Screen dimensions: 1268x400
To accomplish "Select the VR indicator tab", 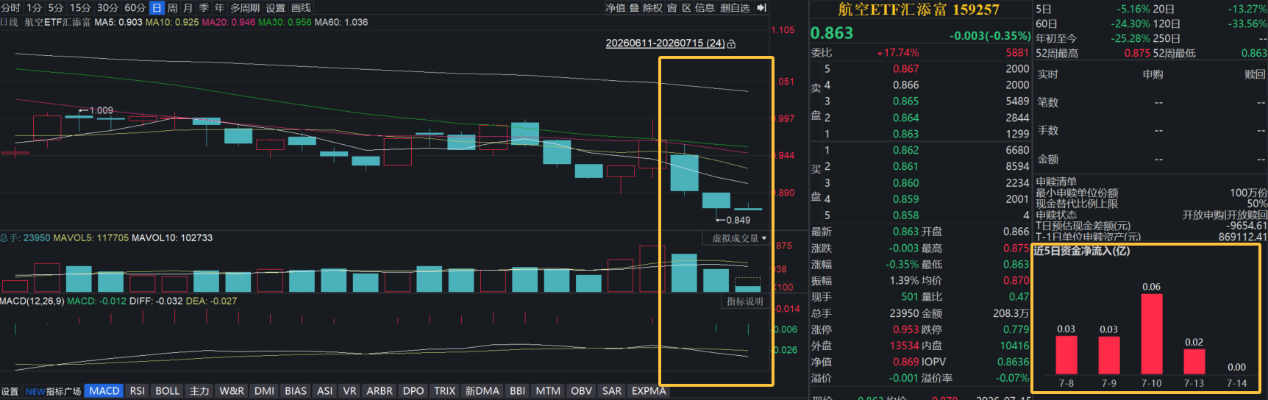I will [349, 391].
